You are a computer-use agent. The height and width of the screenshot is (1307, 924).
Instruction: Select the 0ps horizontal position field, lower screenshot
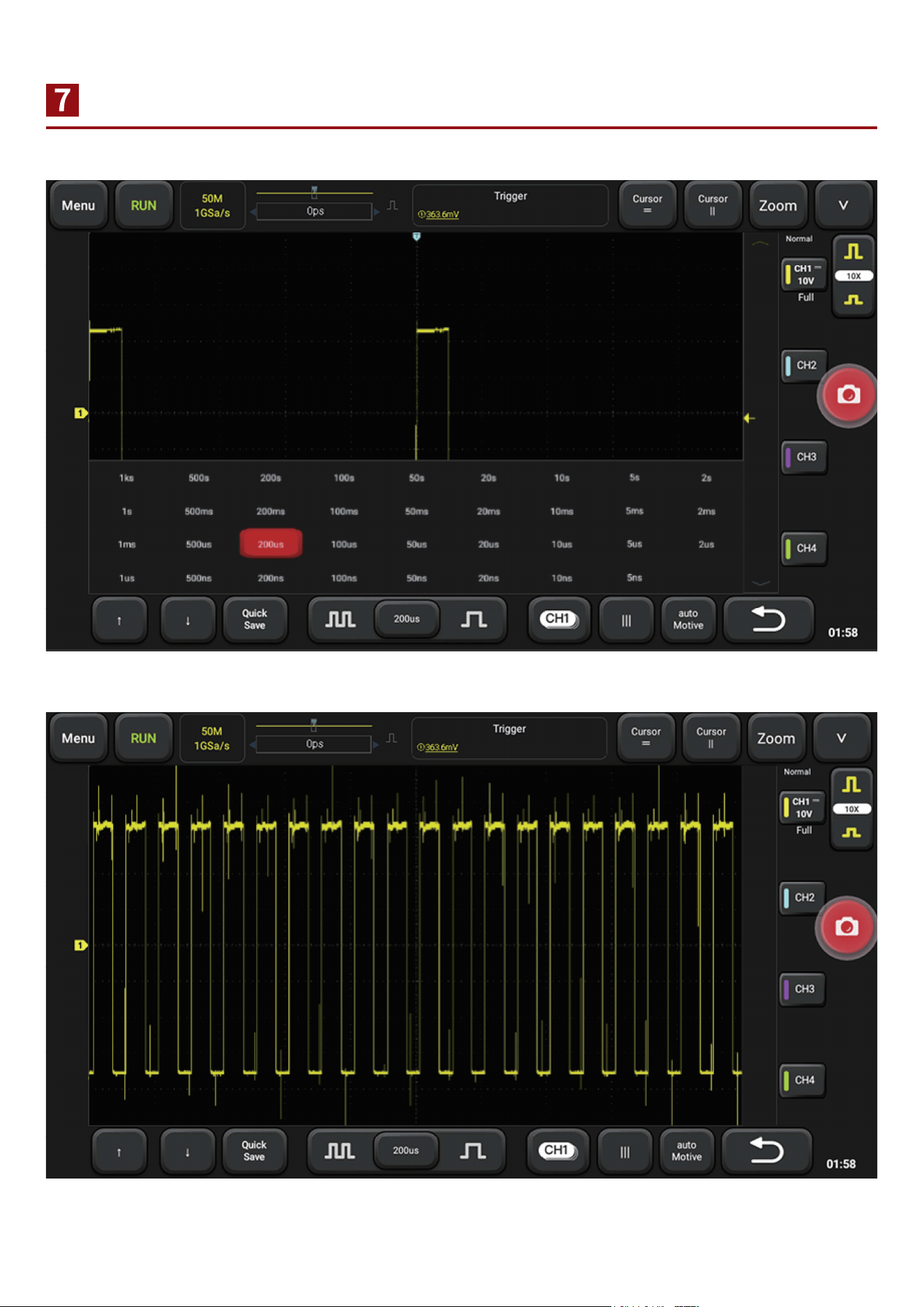tap(314, 744)
